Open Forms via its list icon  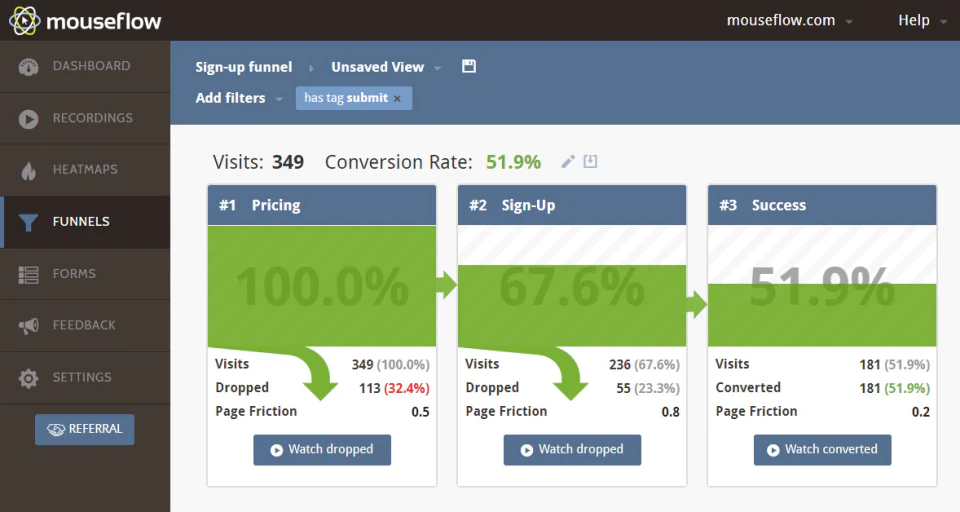pos(28,274)
